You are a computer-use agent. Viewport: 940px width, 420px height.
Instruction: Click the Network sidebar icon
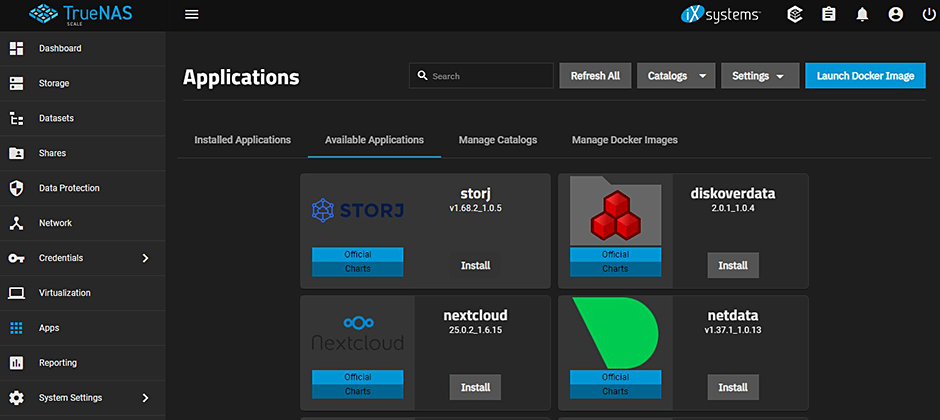(16, 223)
